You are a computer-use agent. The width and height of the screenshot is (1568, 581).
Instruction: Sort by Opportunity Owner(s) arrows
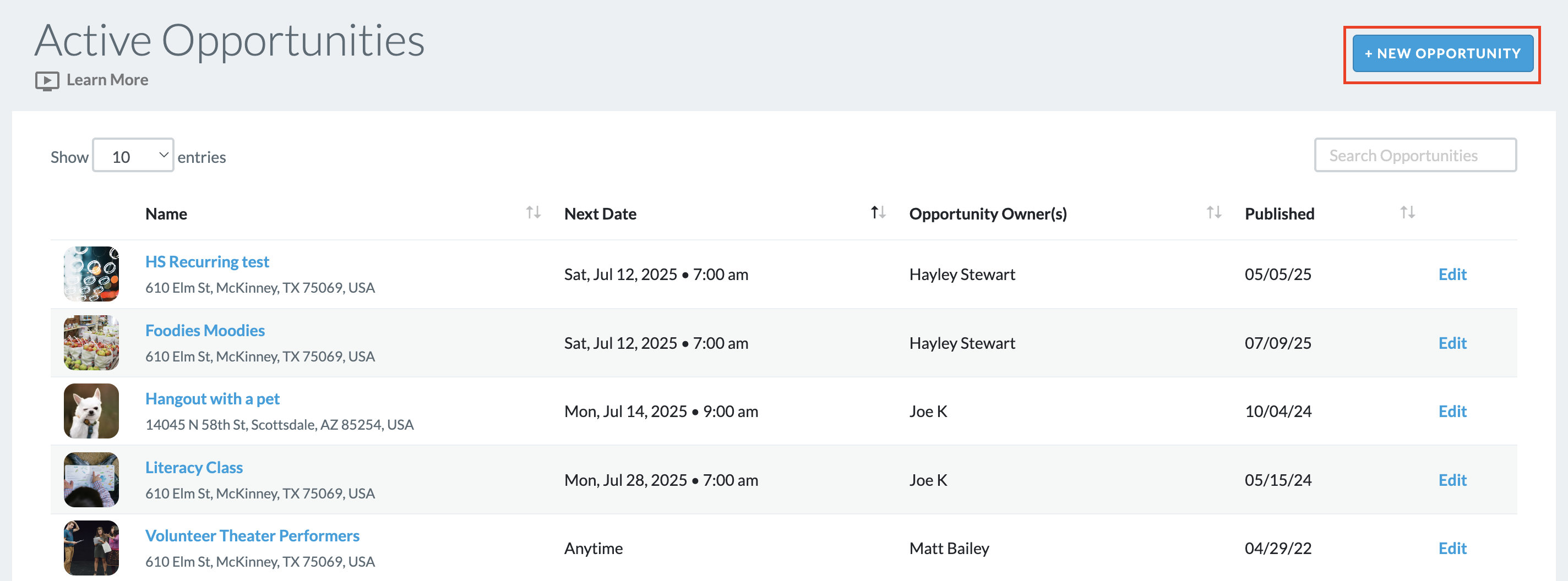1214,212
